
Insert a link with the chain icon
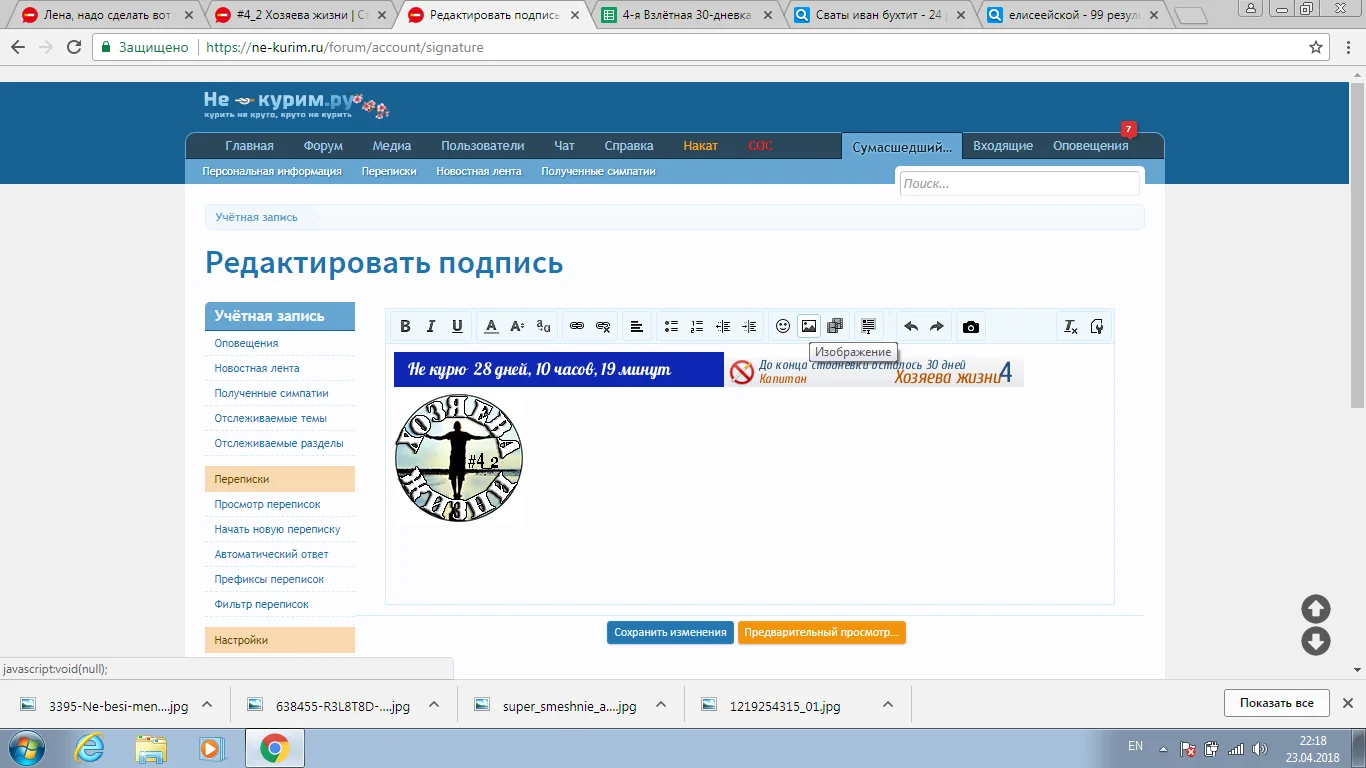coord(577,326)
